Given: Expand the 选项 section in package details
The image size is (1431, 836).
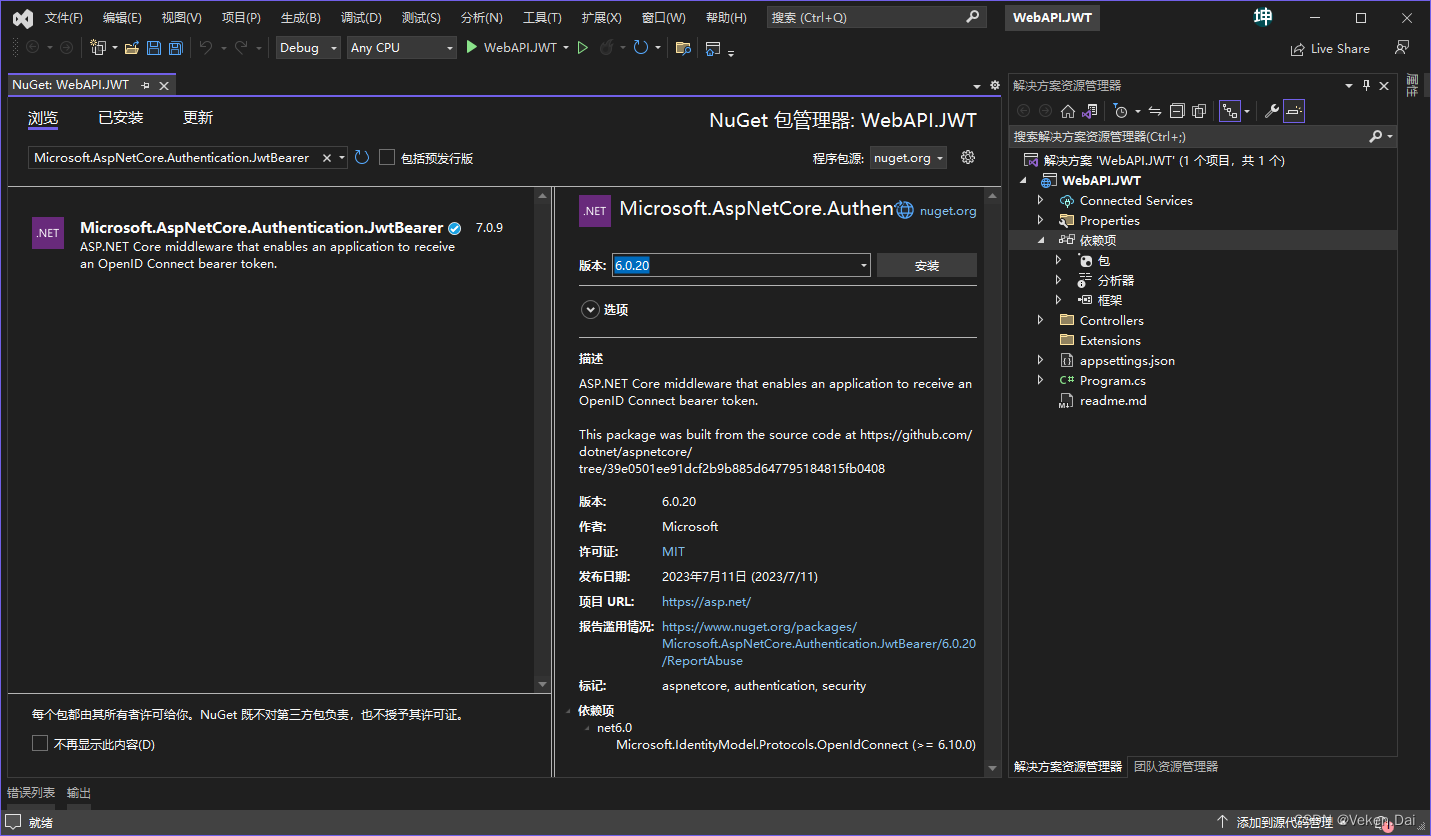Looking at the screenshot, I should click(590, 309).
